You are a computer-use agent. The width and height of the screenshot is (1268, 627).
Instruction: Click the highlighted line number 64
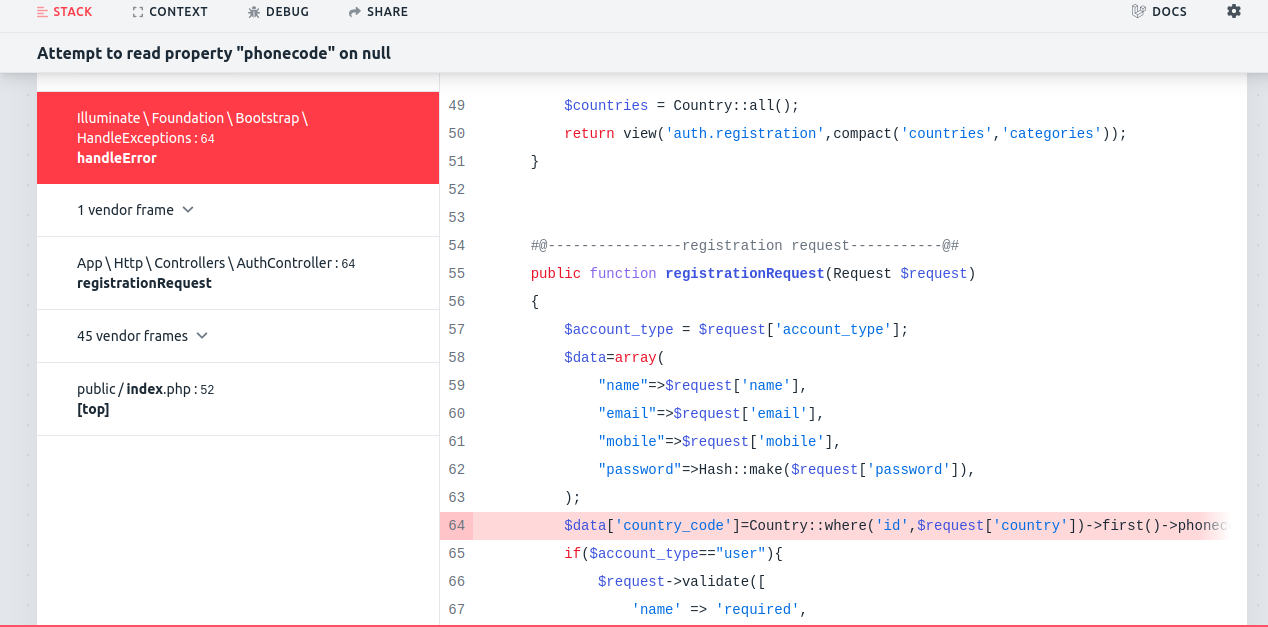456,526
